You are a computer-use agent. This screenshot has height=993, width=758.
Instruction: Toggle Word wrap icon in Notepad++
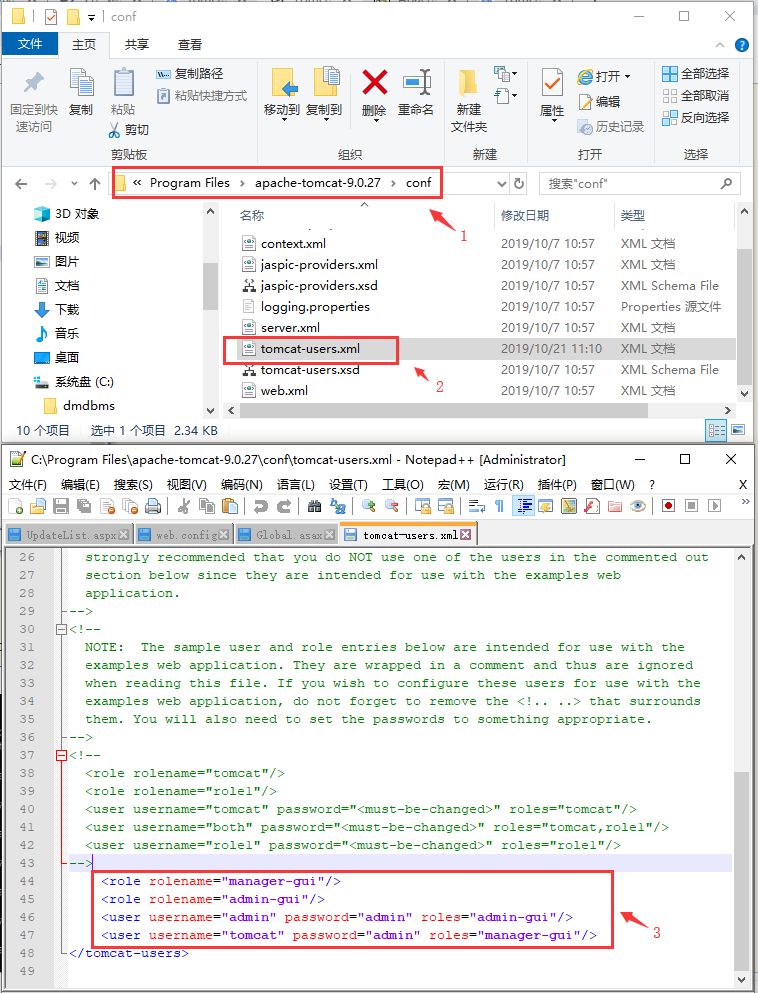[477, 505]
